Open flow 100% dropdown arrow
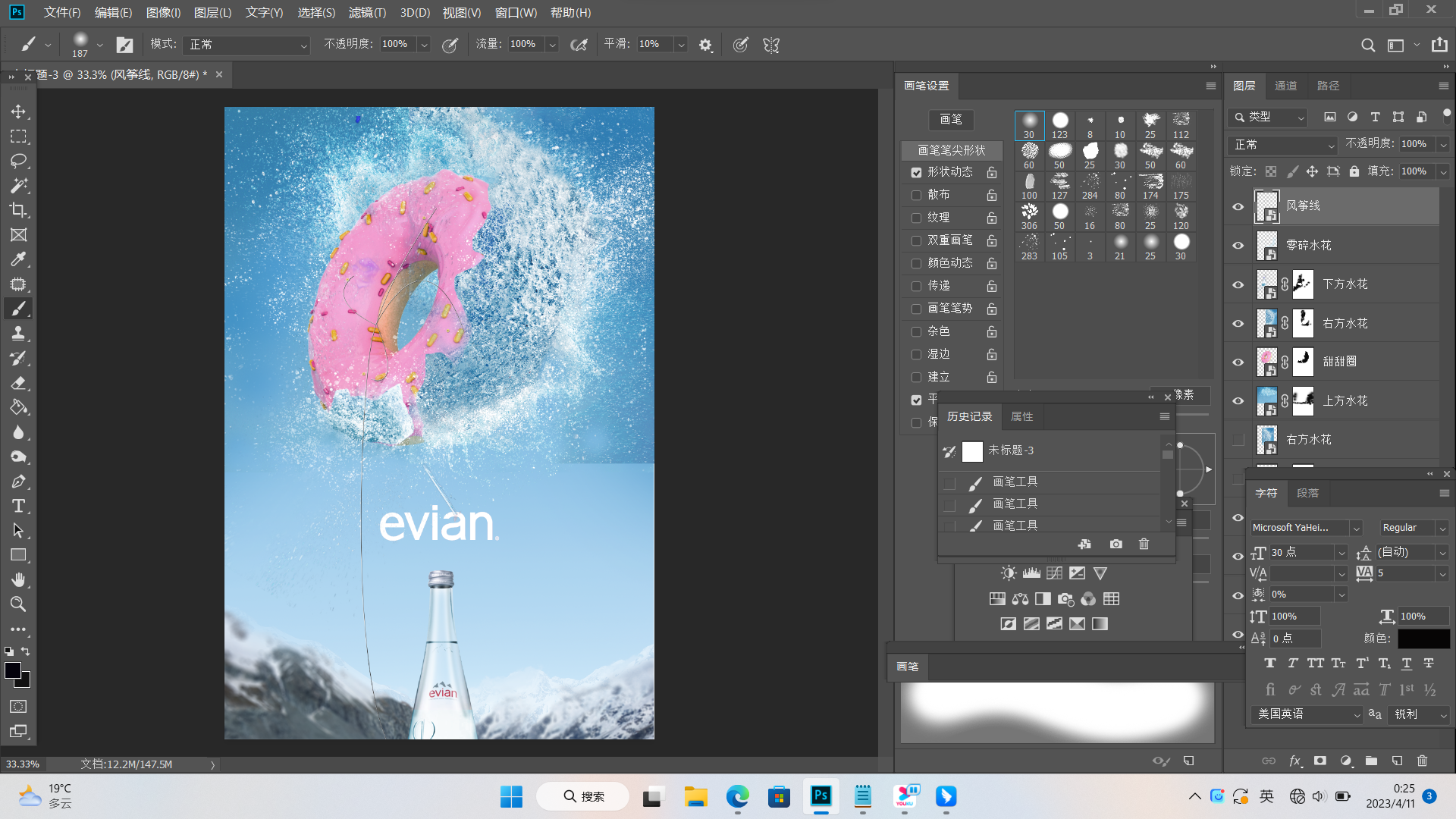 (x=553, y=45)
